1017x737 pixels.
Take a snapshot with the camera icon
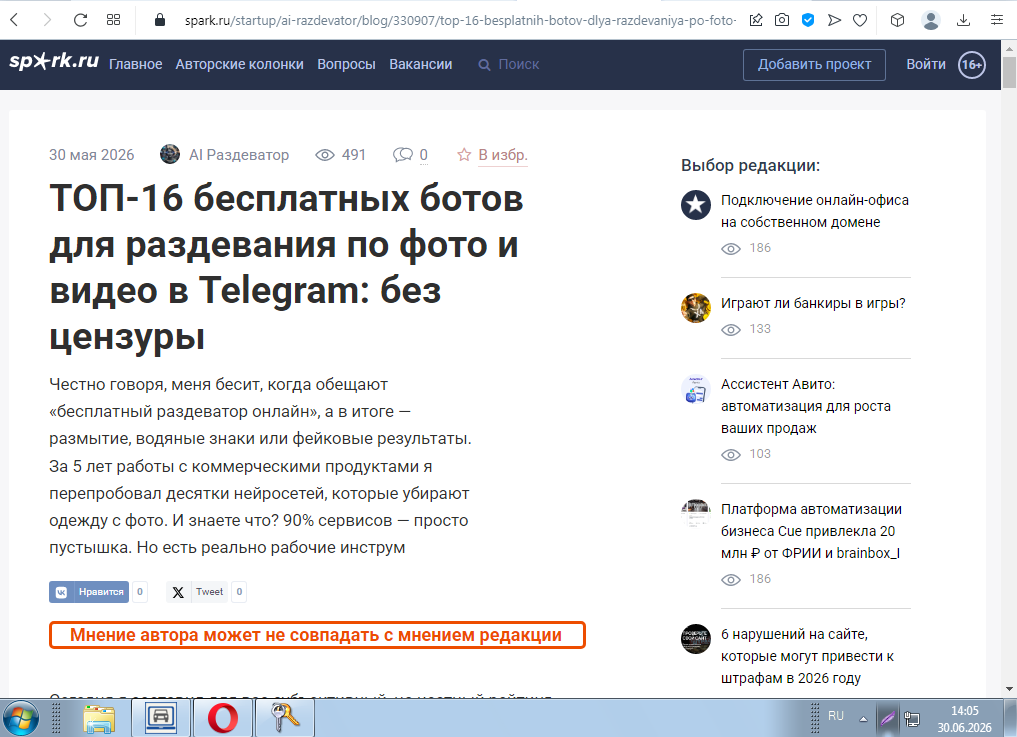tap(782, 20)
